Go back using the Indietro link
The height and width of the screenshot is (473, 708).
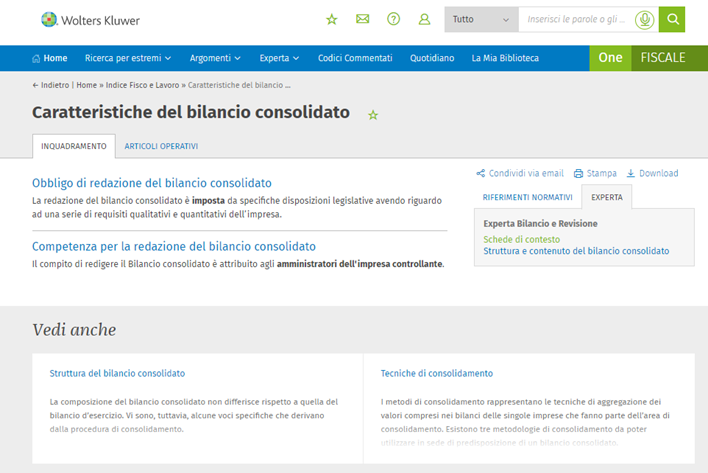(50, 85)
